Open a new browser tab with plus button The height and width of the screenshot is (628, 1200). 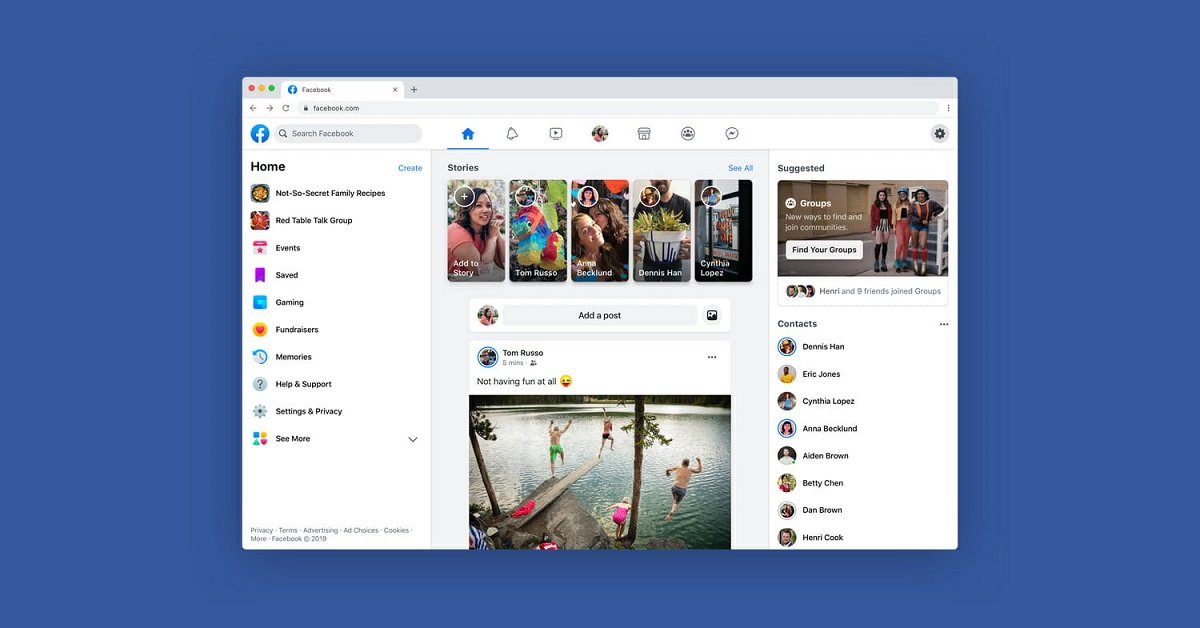[x=414, y=89]
